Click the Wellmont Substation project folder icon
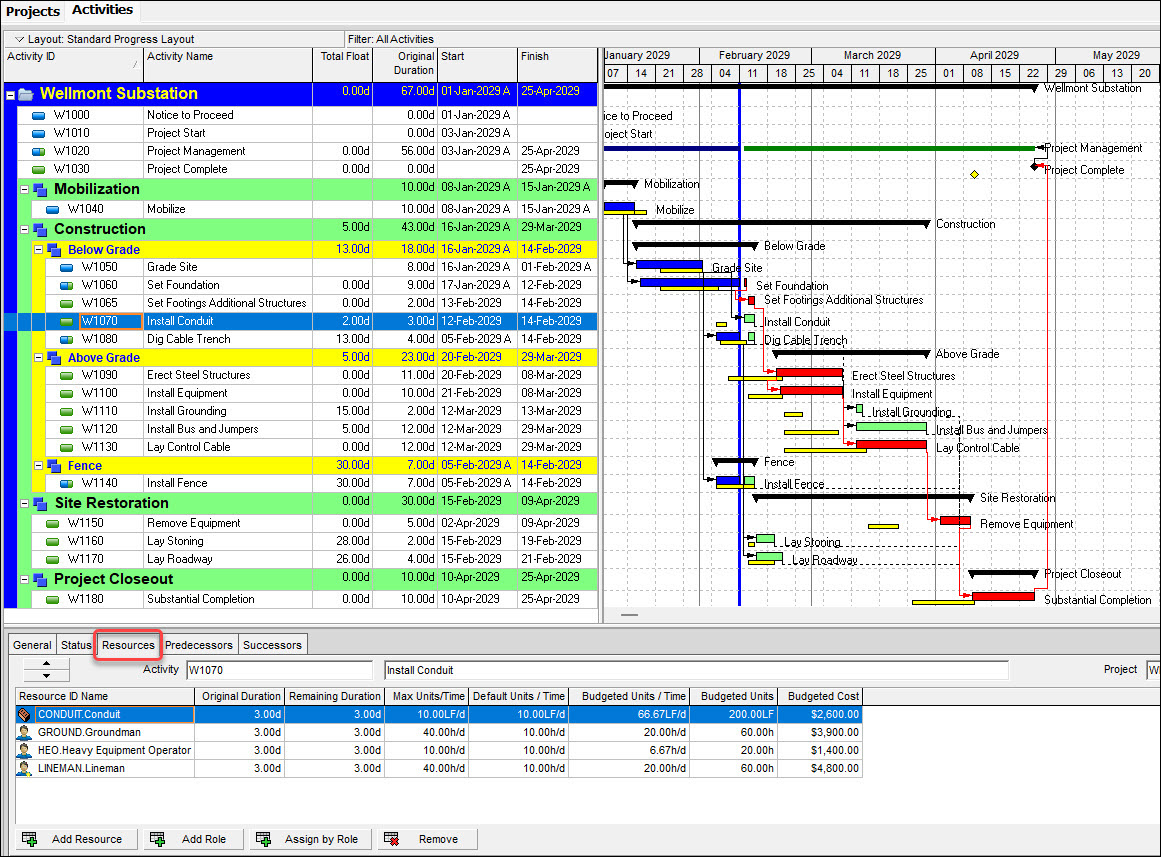The width and height of the screenshot is (1161, 857). pyautogui.click(x=26, y=94)
